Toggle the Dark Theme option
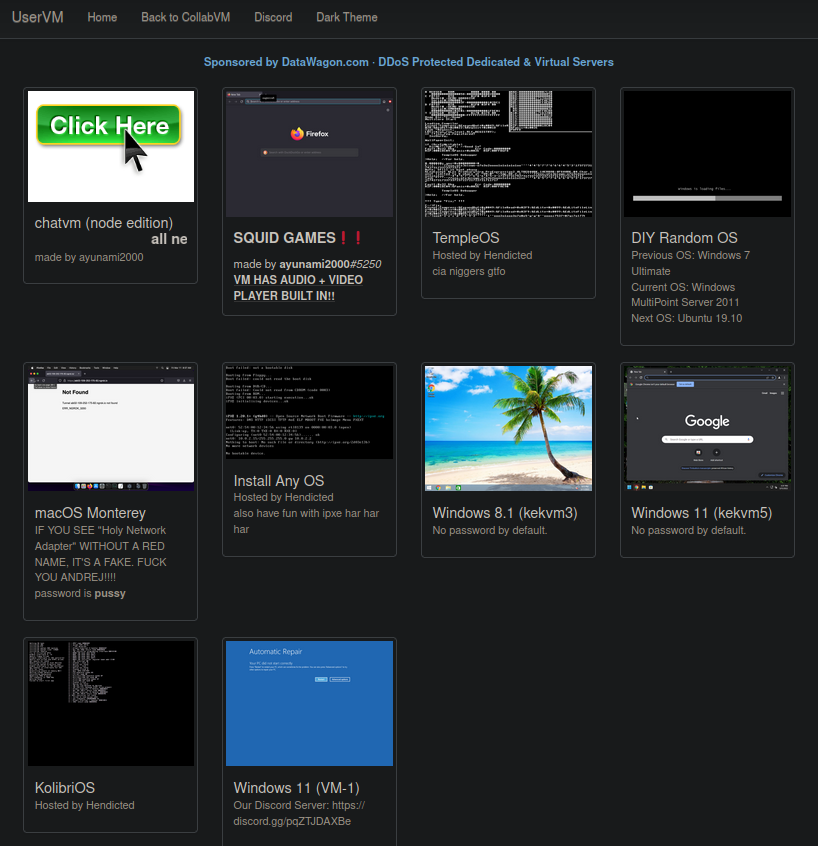The image size is (818, 846). pos(347,17)
